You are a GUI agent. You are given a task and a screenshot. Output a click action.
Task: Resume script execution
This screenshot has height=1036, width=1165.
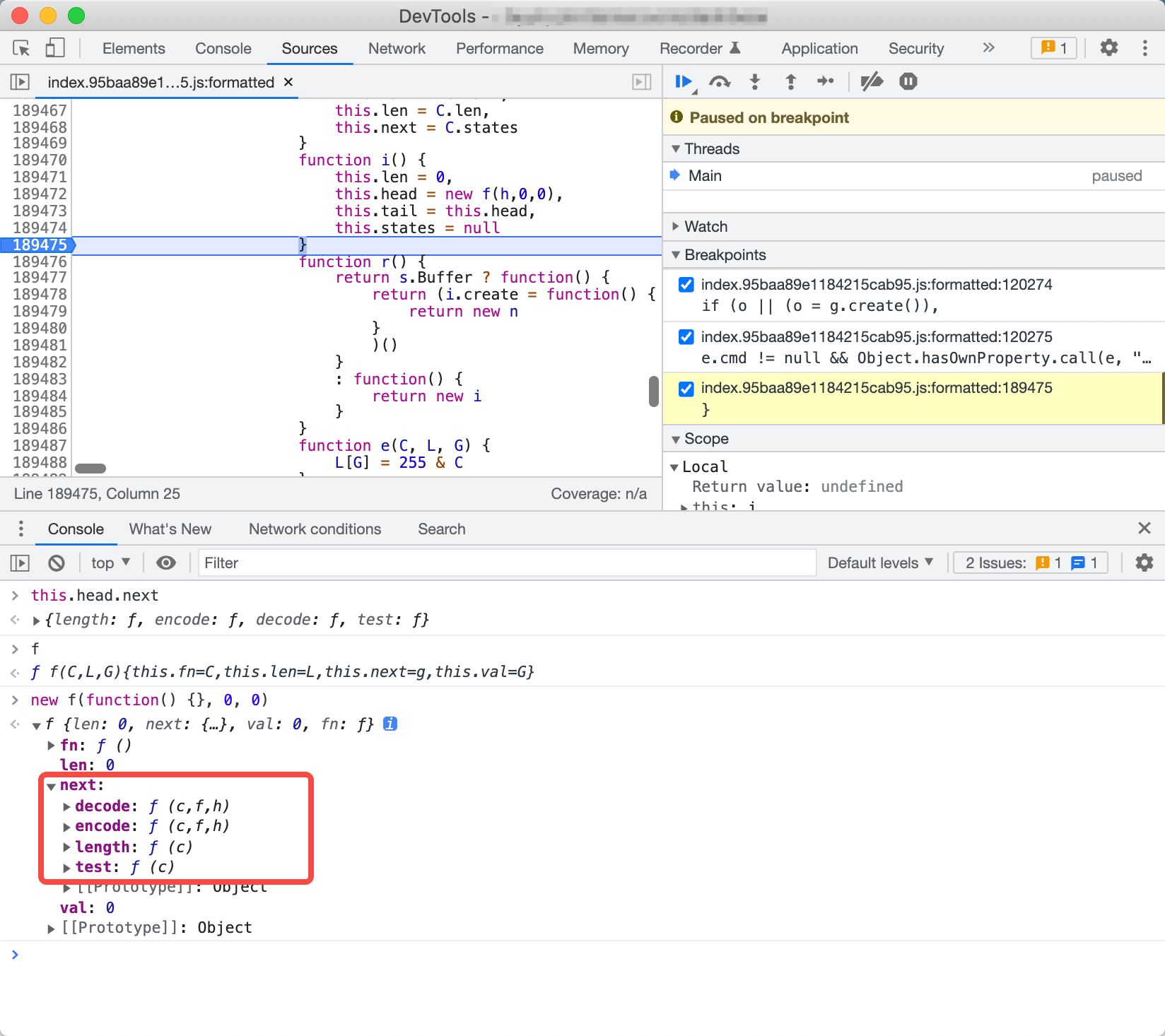tap(683, 81)
